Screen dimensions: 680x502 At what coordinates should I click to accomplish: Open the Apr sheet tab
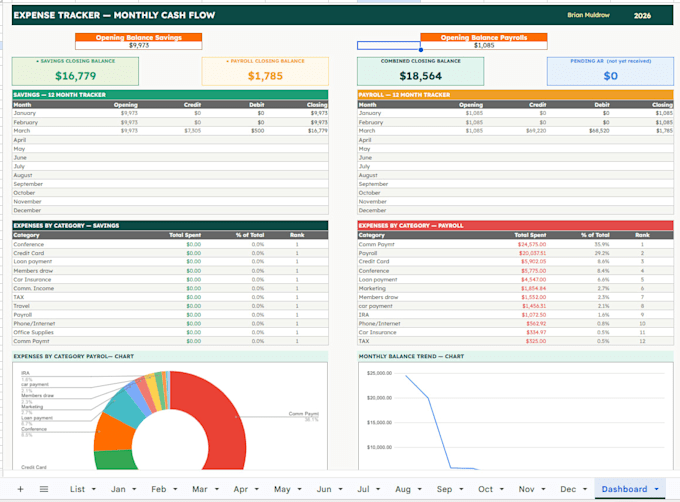(x=241, y=489)
